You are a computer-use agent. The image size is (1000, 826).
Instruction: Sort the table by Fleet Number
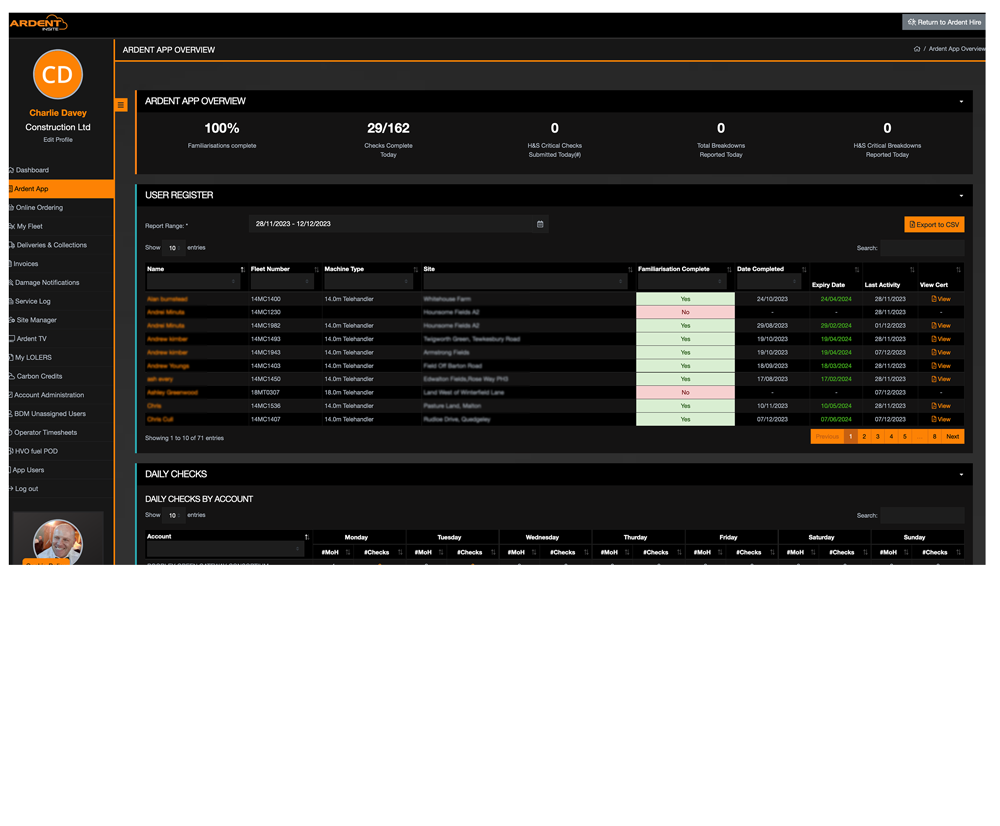tap(316, 269)
